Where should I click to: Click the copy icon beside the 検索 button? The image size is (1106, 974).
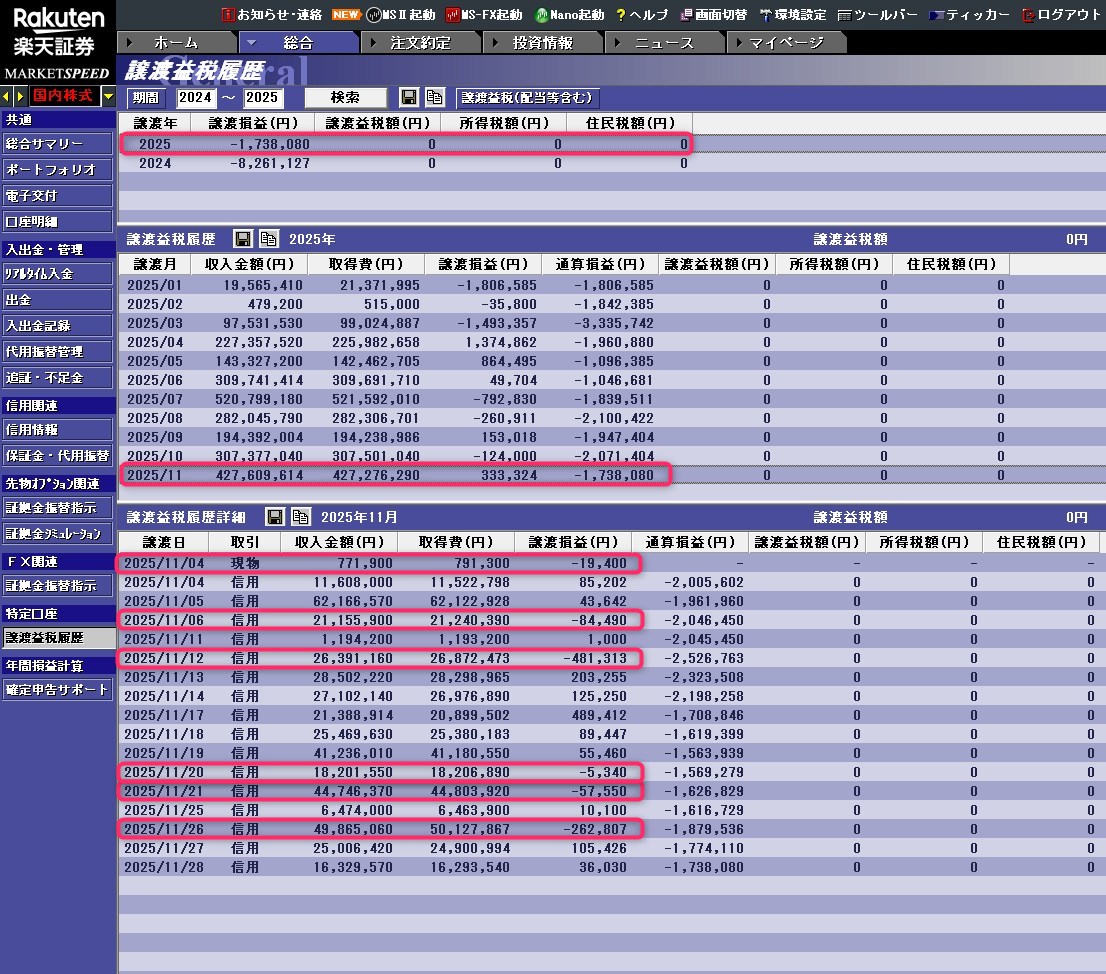(434, 97)
